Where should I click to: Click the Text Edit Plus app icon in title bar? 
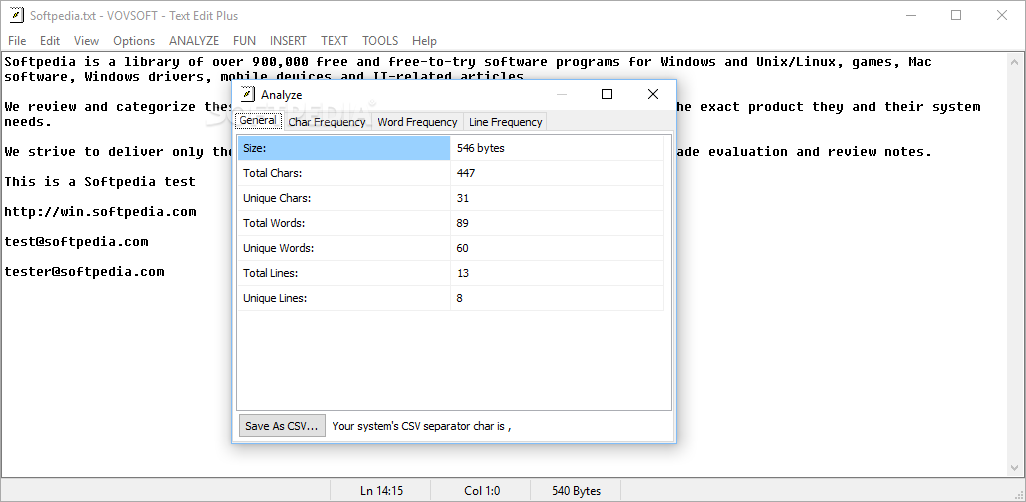pyautogui.click(x=16, y=15)
